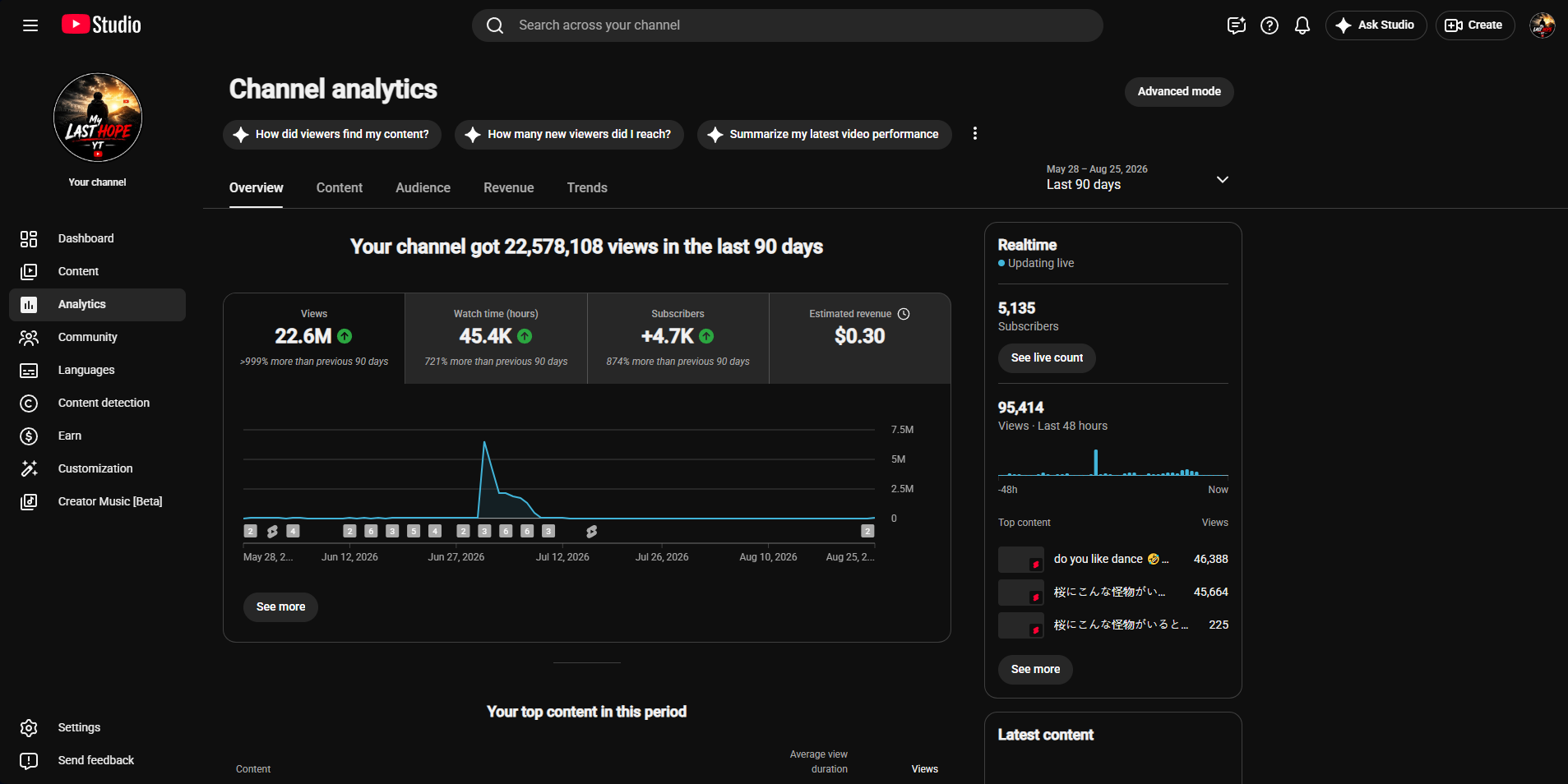
Task: Switch to the Audience tab
Action: 423,188
